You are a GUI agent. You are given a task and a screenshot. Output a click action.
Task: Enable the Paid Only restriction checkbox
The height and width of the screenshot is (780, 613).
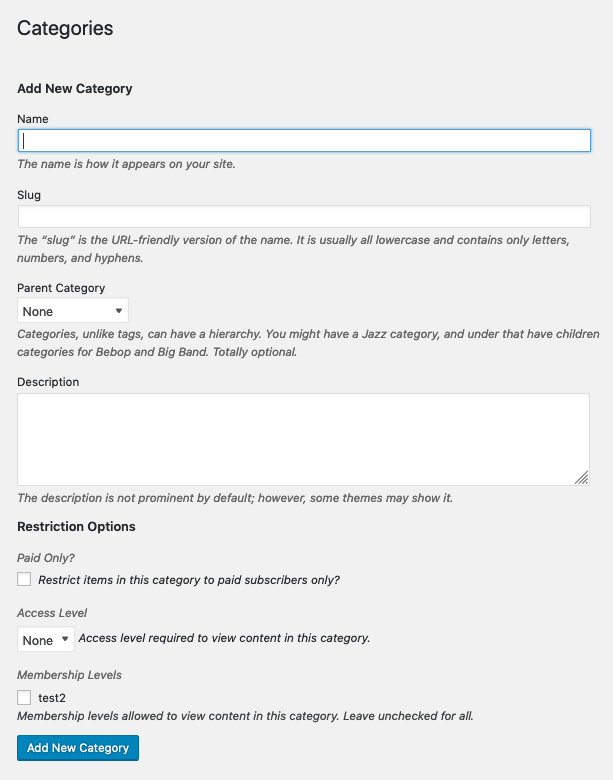24,579
